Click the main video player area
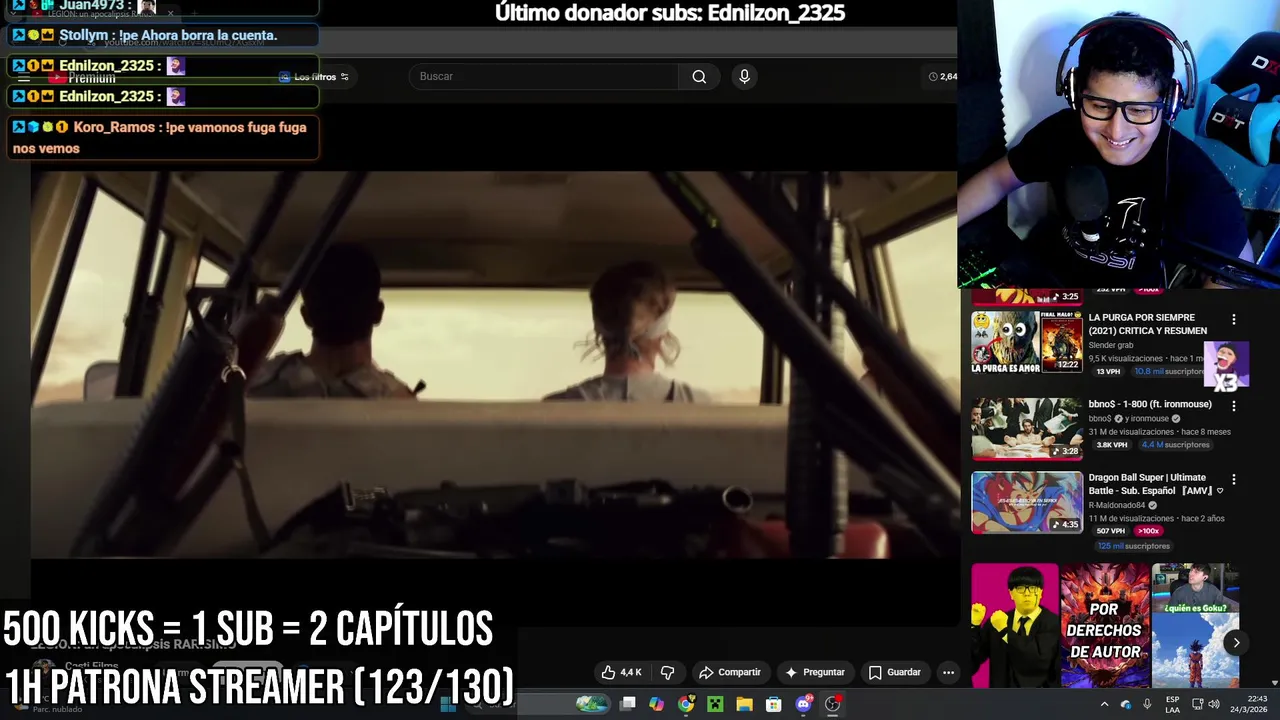The height and width of the screenshot is (720, 1280). [494, 365]
